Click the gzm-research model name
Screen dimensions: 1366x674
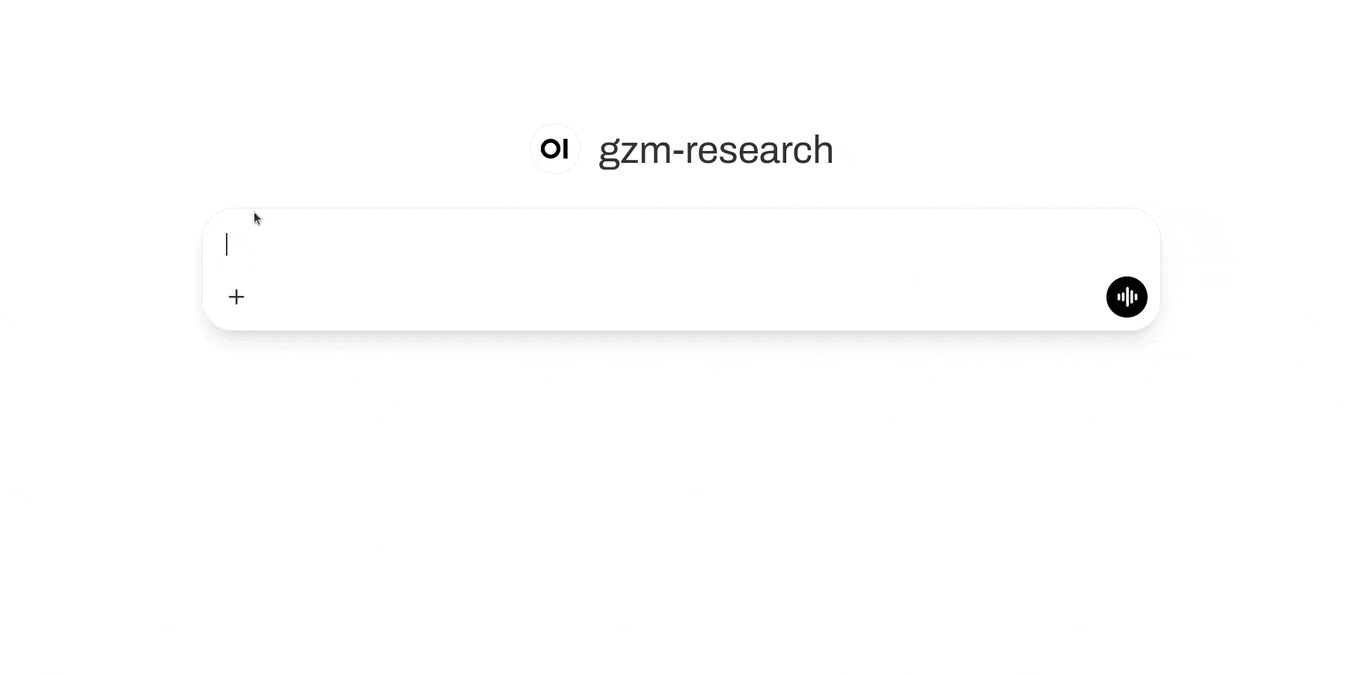click(715, 150)
